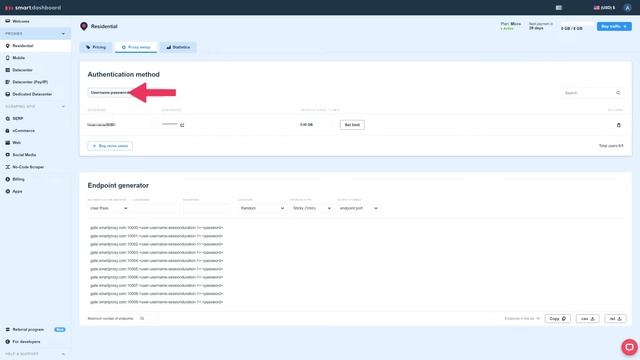The height and width of the screenshot is (360, 640).
Task: Click the eCommerce sidebar icon
Action: coord(7,131)
